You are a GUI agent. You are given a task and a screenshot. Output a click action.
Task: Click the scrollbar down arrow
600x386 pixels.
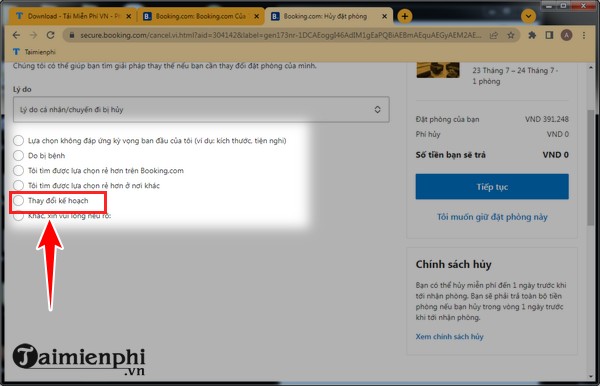pos(591,376)
